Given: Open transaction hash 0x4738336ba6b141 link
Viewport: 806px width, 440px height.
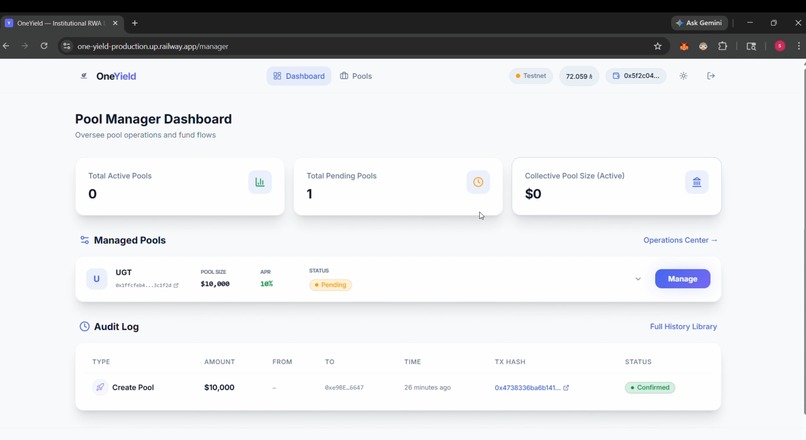Looking at the screenshot, I should click(x=527, y=388).
